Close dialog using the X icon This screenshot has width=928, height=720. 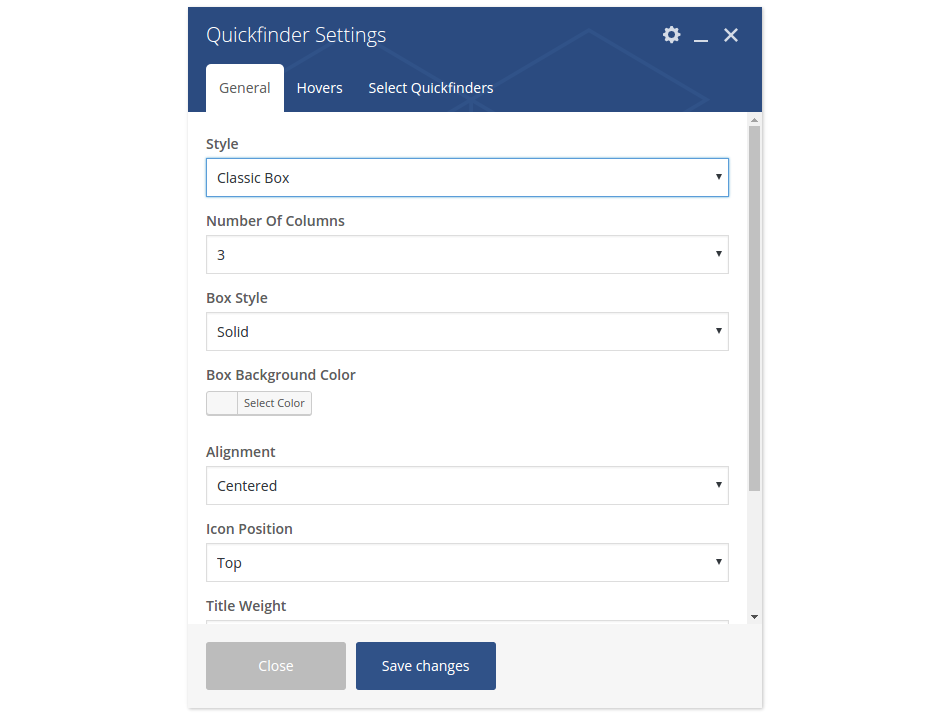point(731,35)
